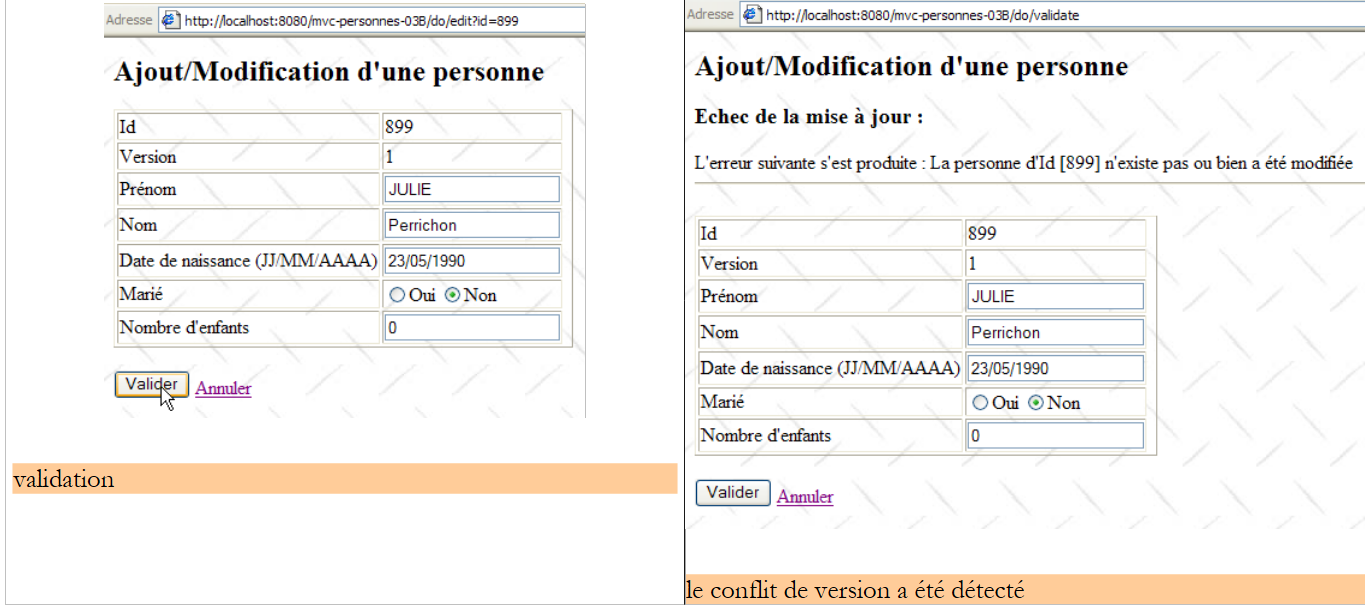Screen dimensions: 1365x611
Task: Click the Annuler link on the update failure page
Action: (x=805, y=496)
